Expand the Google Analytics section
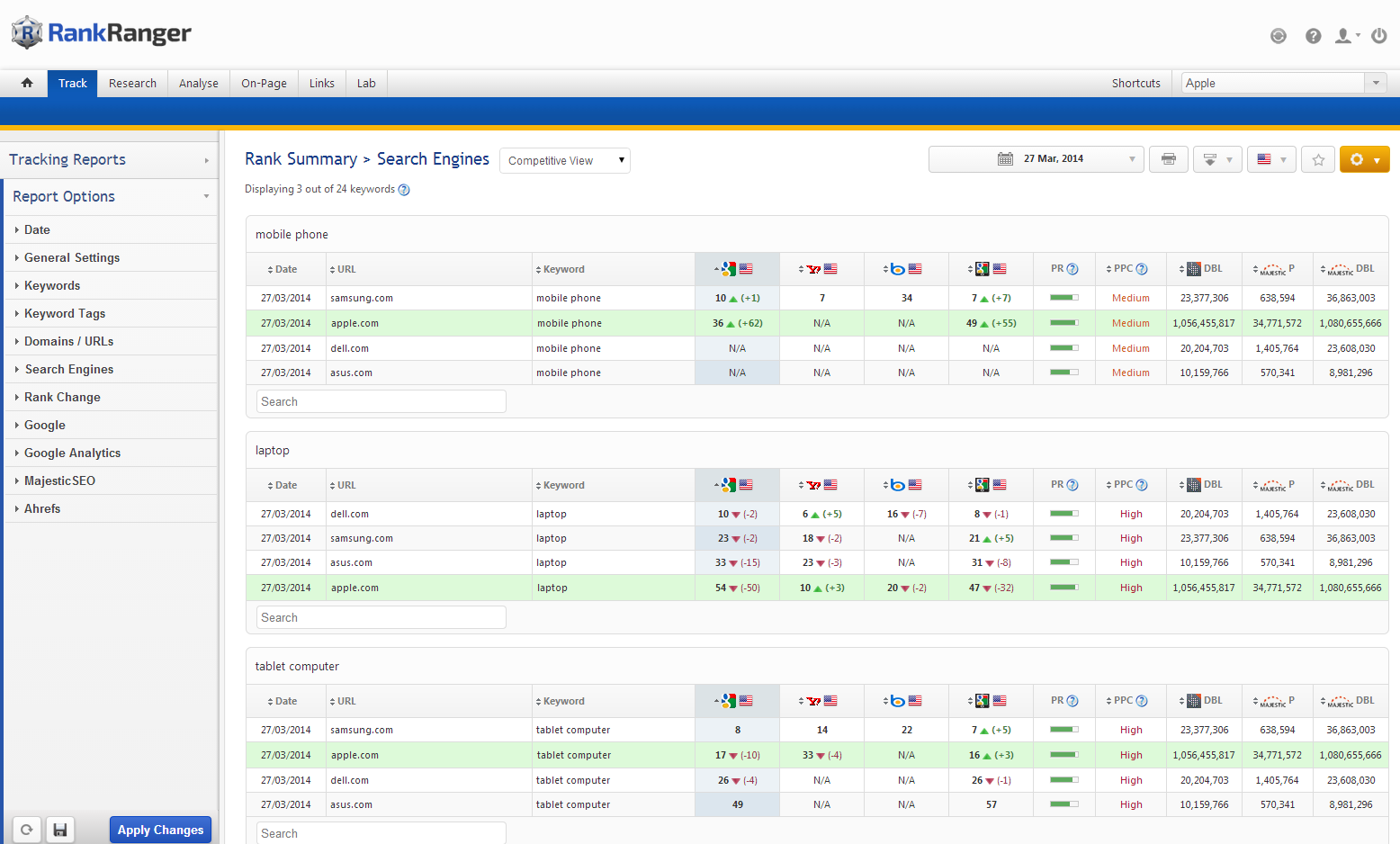Screen dimensions: 1400x844 pyautogui.click(x=72, y=453)
